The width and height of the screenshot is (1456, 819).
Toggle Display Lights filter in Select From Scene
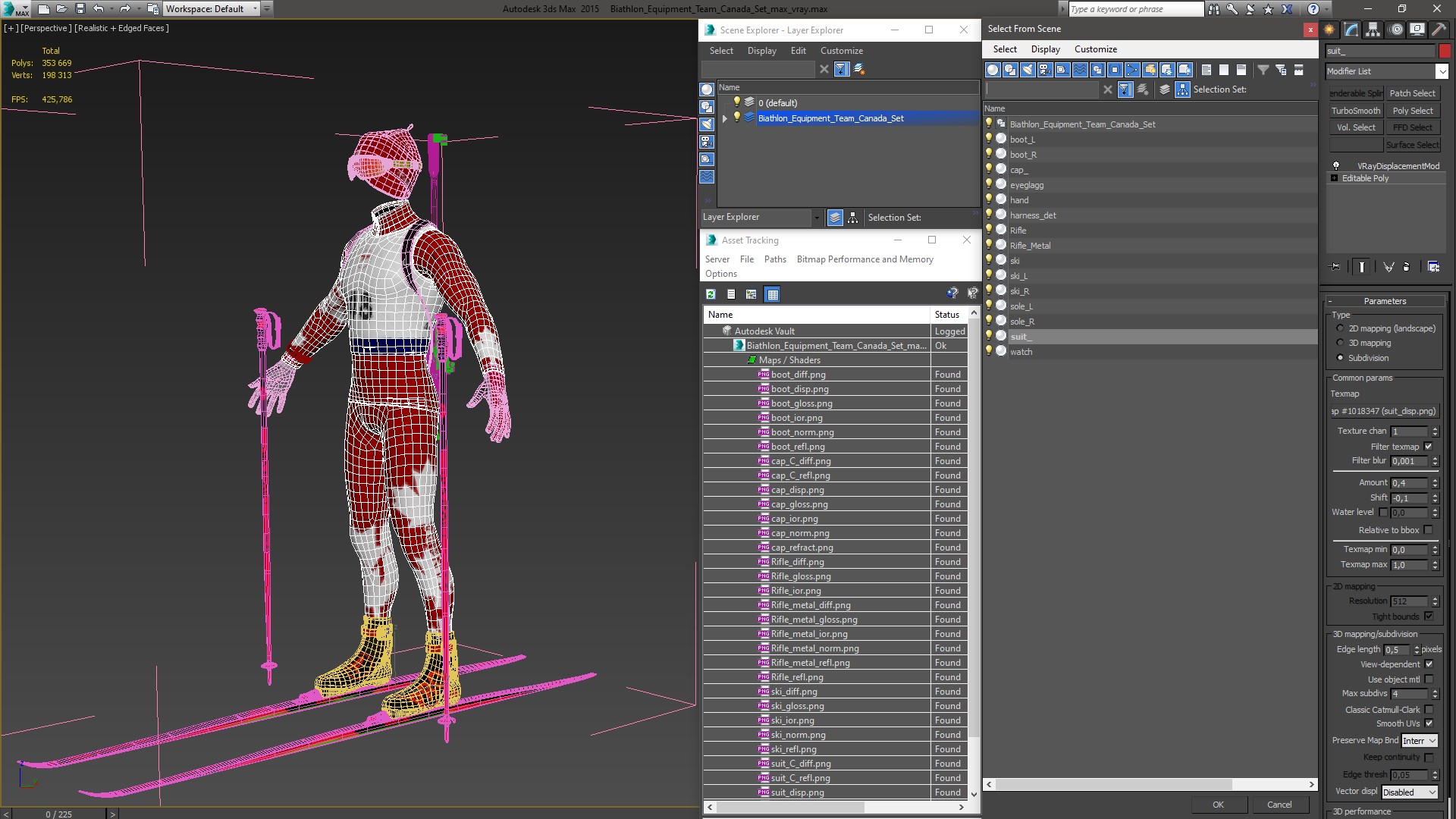(1027, 70)
